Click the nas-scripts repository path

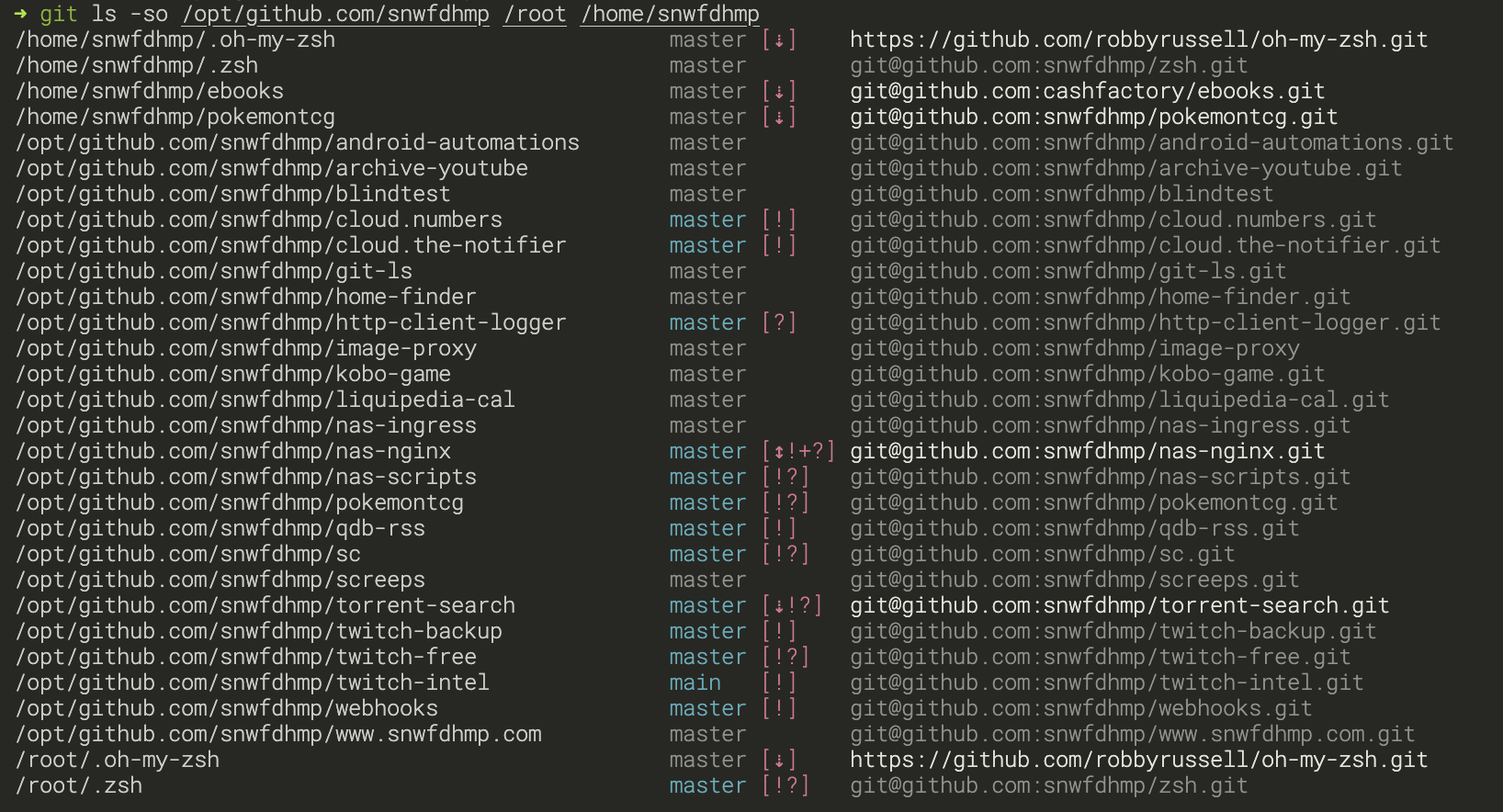246,478
